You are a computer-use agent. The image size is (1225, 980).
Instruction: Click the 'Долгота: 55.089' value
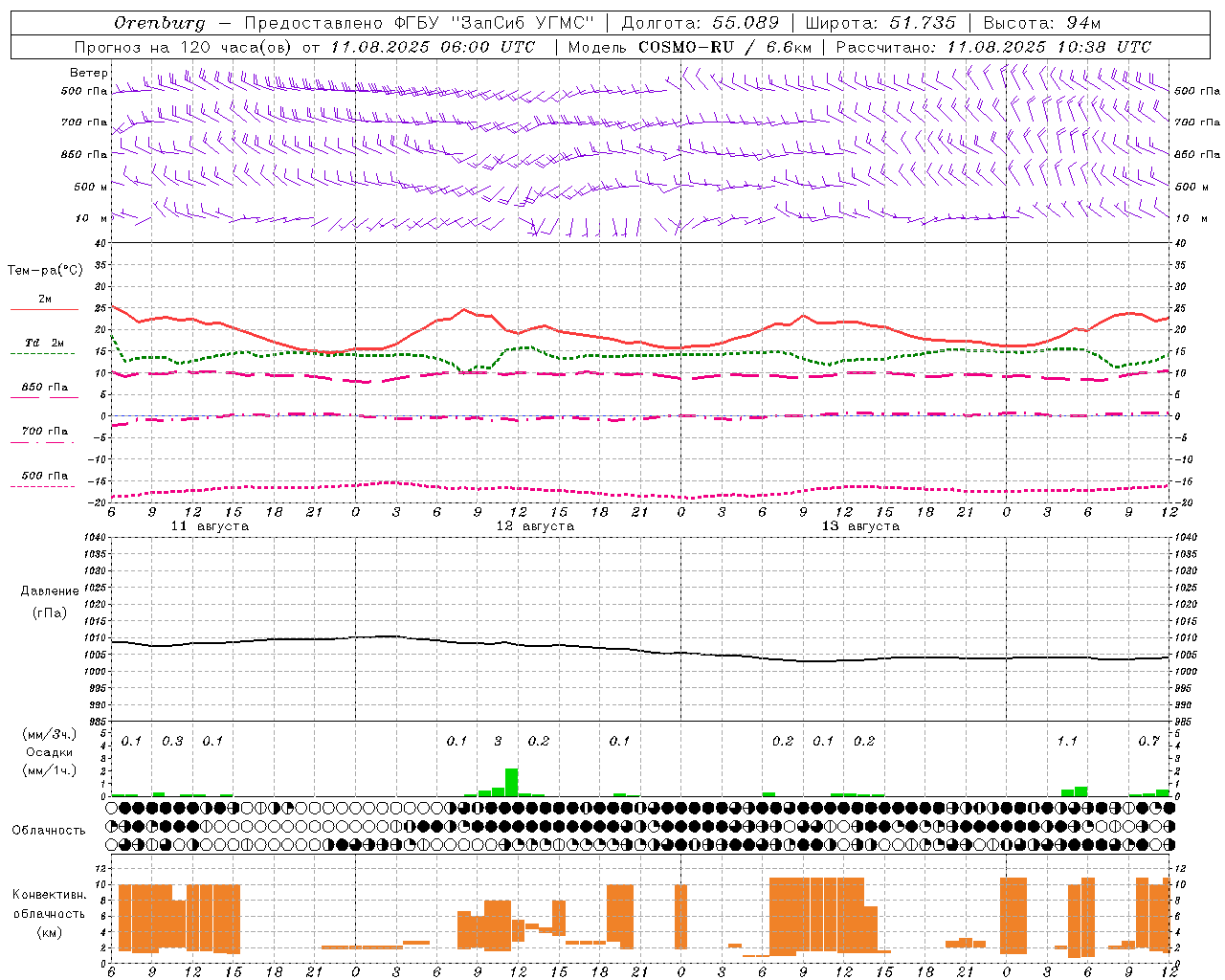point(701,23)
